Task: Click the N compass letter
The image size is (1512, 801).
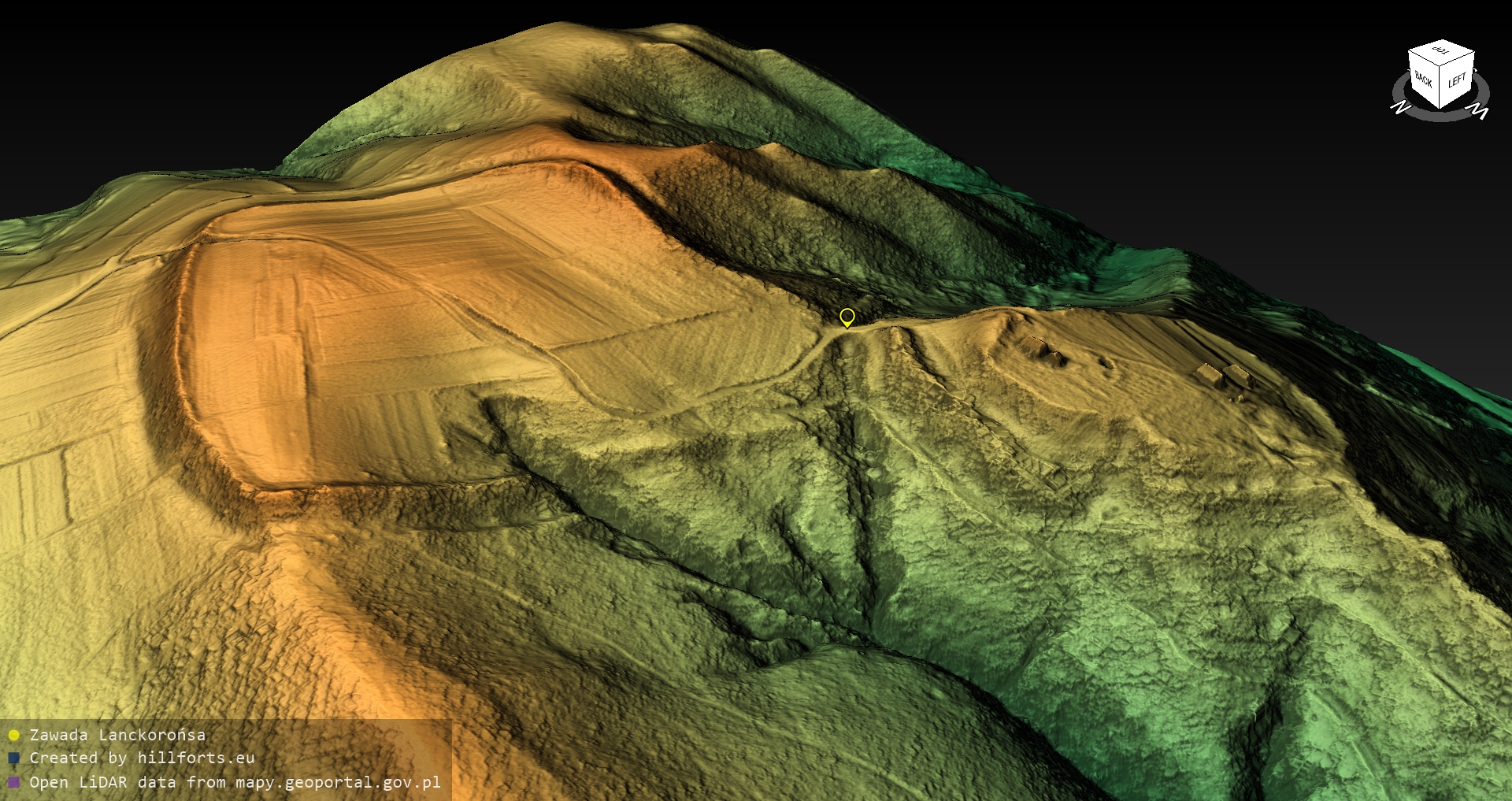Action: [1400, 107]
